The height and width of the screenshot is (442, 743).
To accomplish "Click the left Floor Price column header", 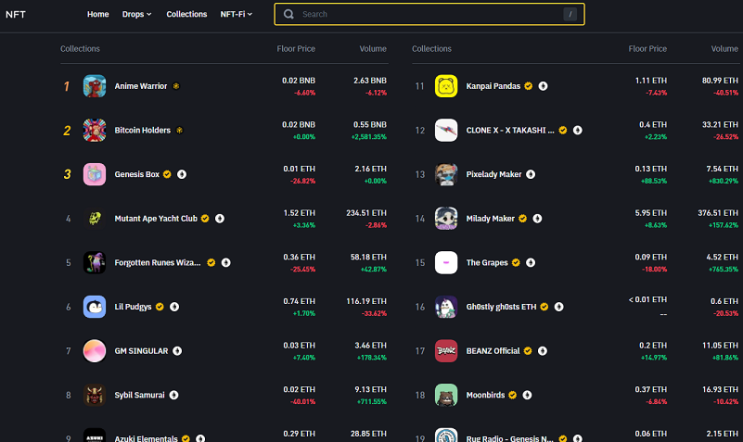I will 296,49.
